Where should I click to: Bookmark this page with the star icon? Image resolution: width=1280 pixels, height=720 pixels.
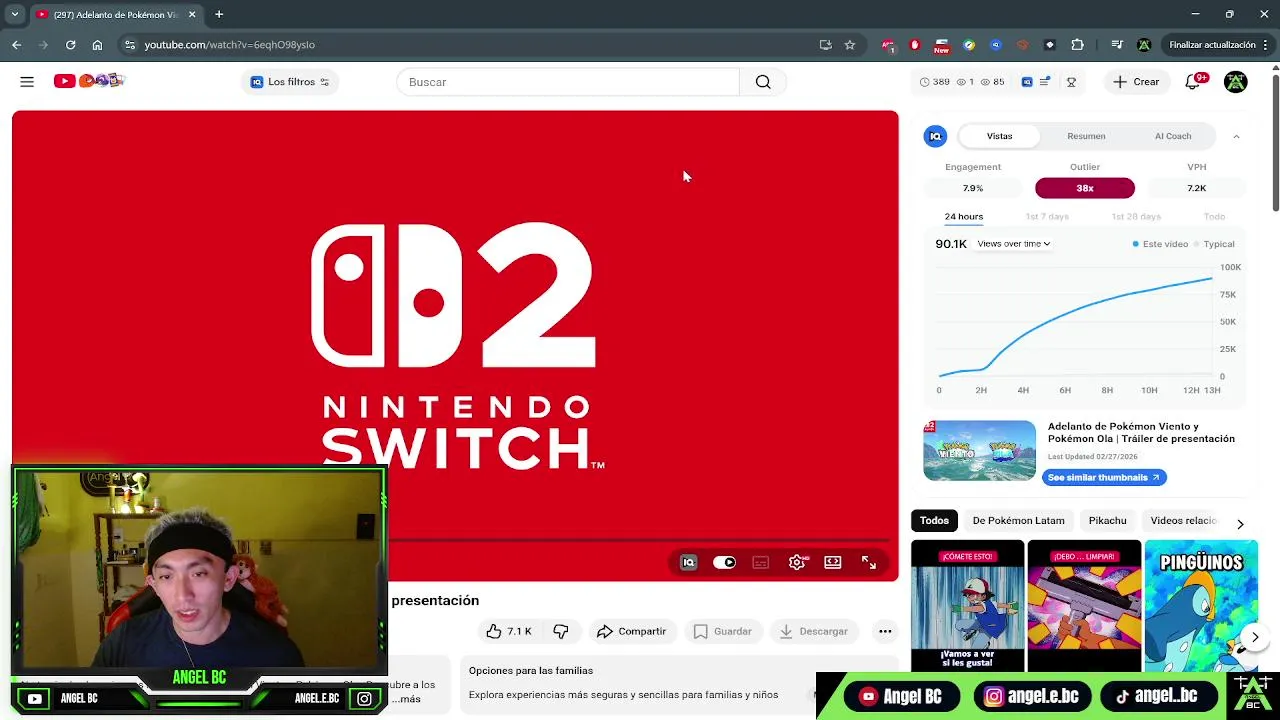850,45
